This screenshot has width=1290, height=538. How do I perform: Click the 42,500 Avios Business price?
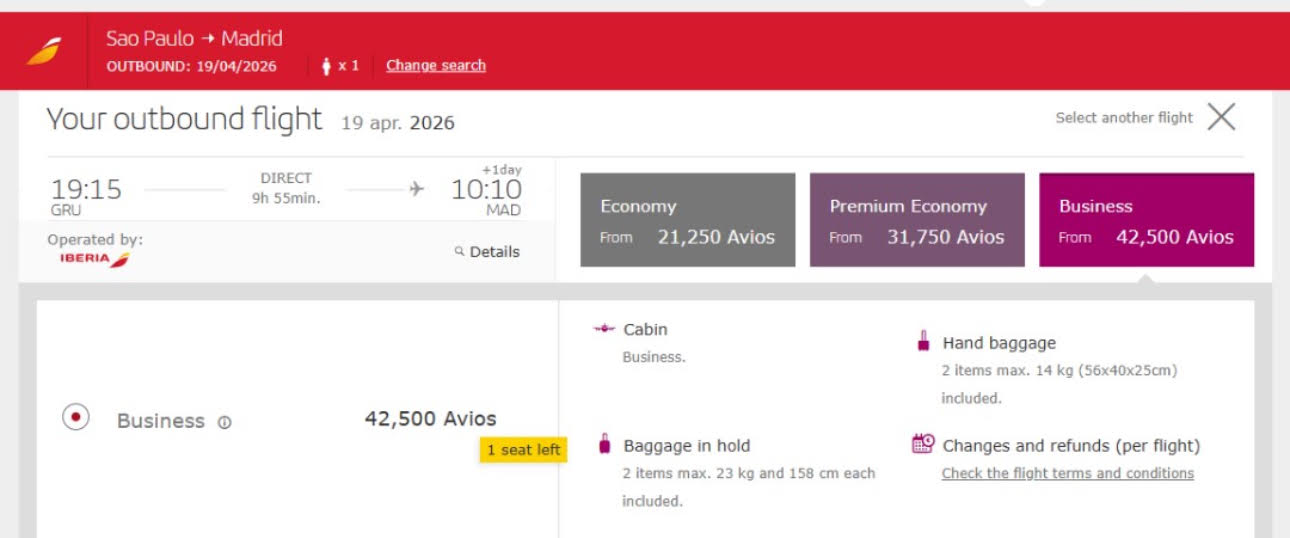point(430,419)
